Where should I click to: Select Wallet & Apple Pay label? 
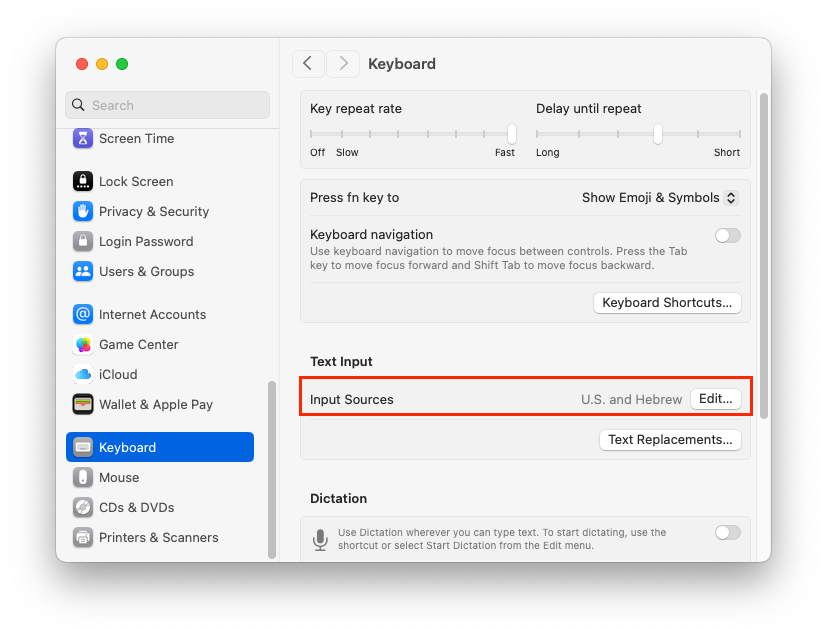coord(156,404)
